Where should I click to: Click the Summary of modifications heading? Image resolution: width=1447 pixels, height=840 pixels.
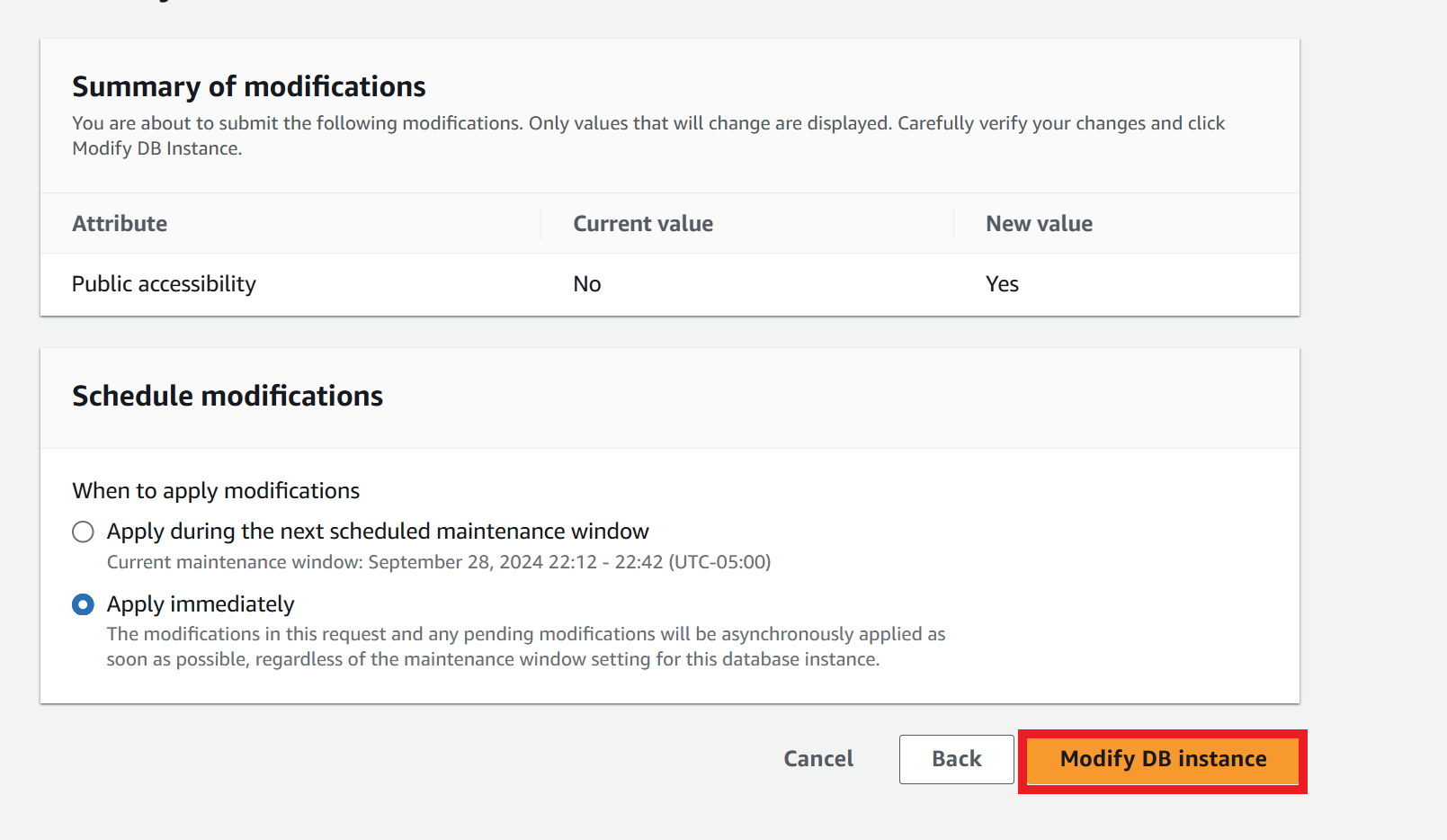pyautogui.click(x=249, y=86)
